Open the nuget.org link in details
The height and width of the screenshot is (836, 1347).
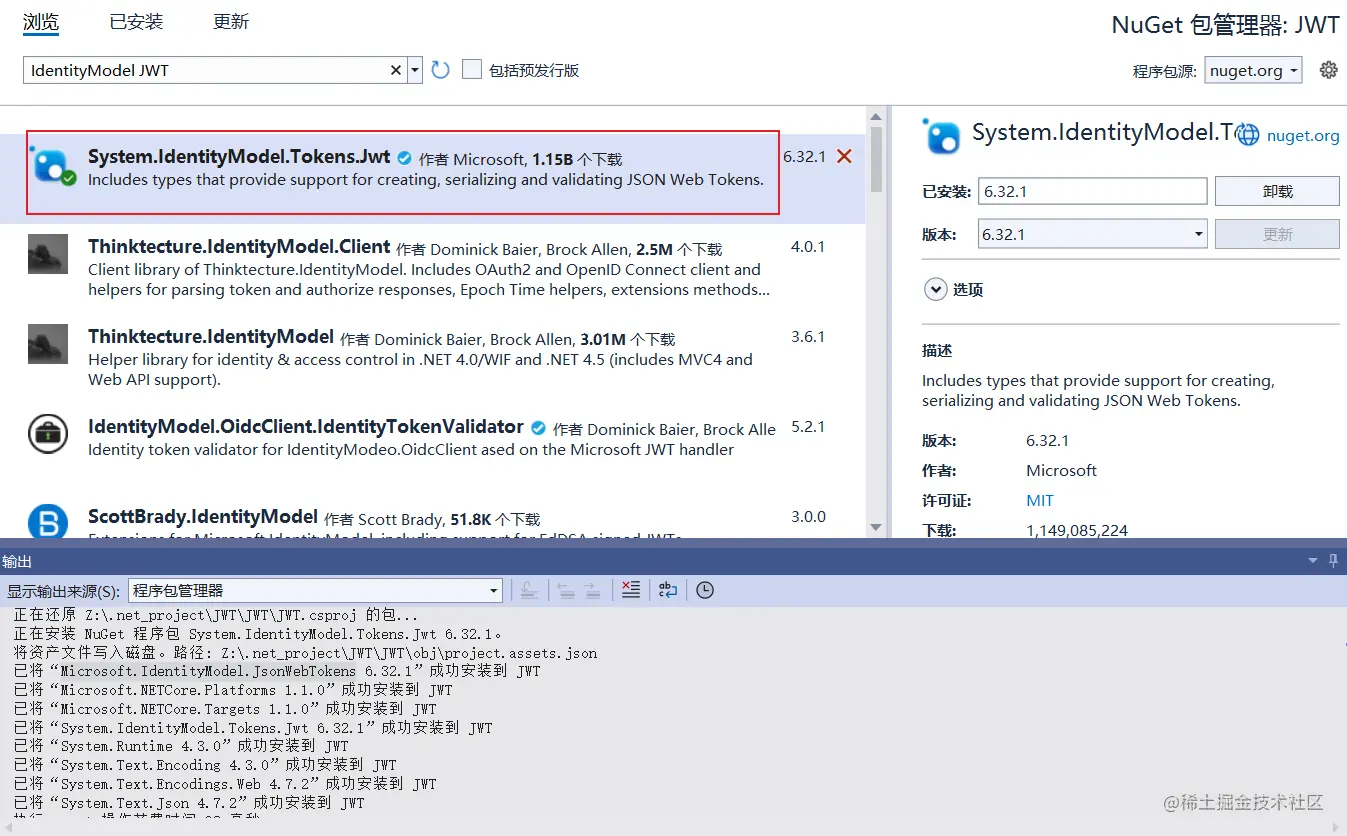(x=1302, y=135)
